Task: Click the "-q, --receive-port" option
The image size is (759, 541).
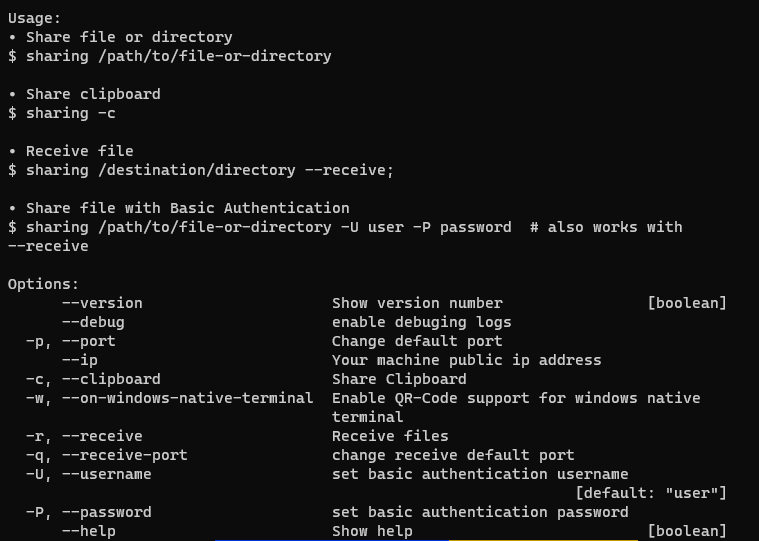Action: [x=106, y=455]
